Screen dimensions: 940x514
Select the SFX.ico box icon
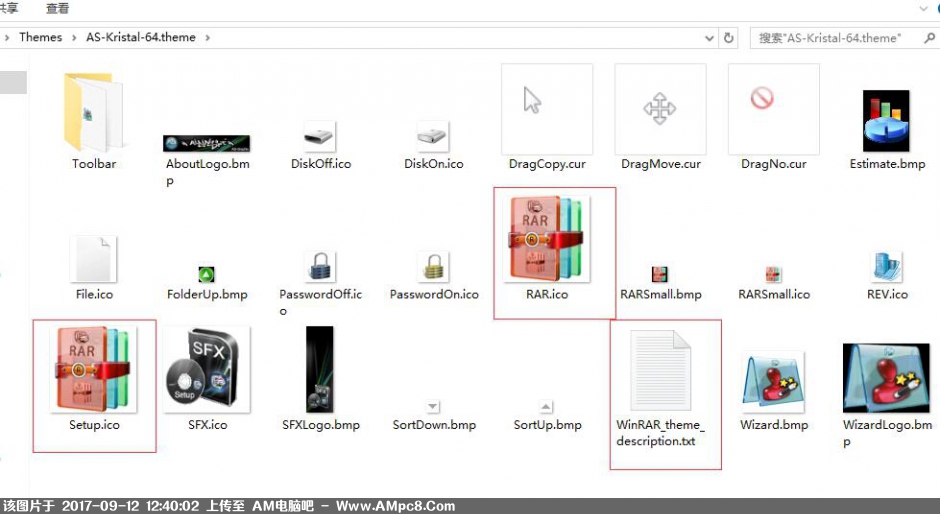207,369
